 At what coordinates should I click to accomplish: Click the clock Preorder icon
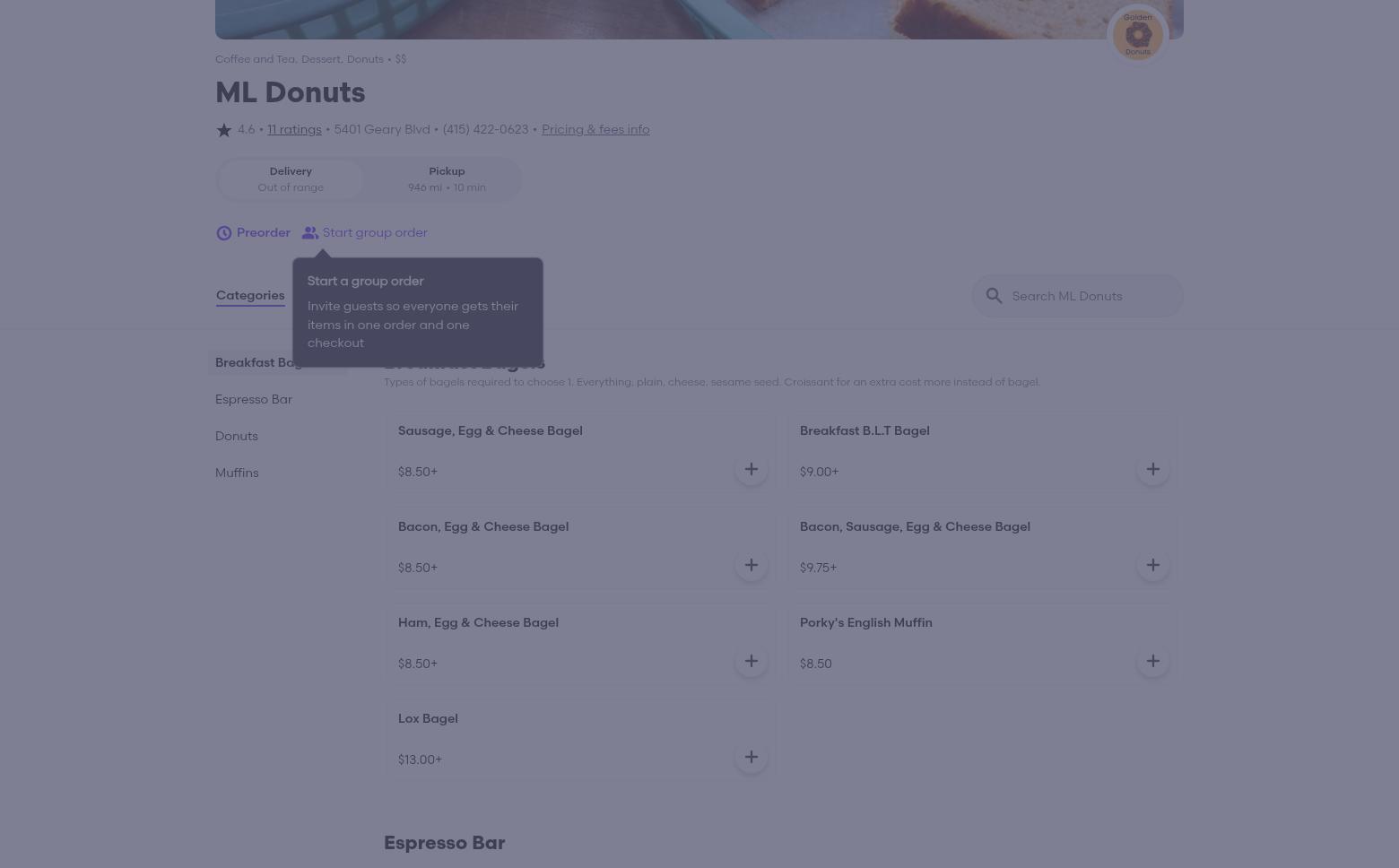(224, 233)
